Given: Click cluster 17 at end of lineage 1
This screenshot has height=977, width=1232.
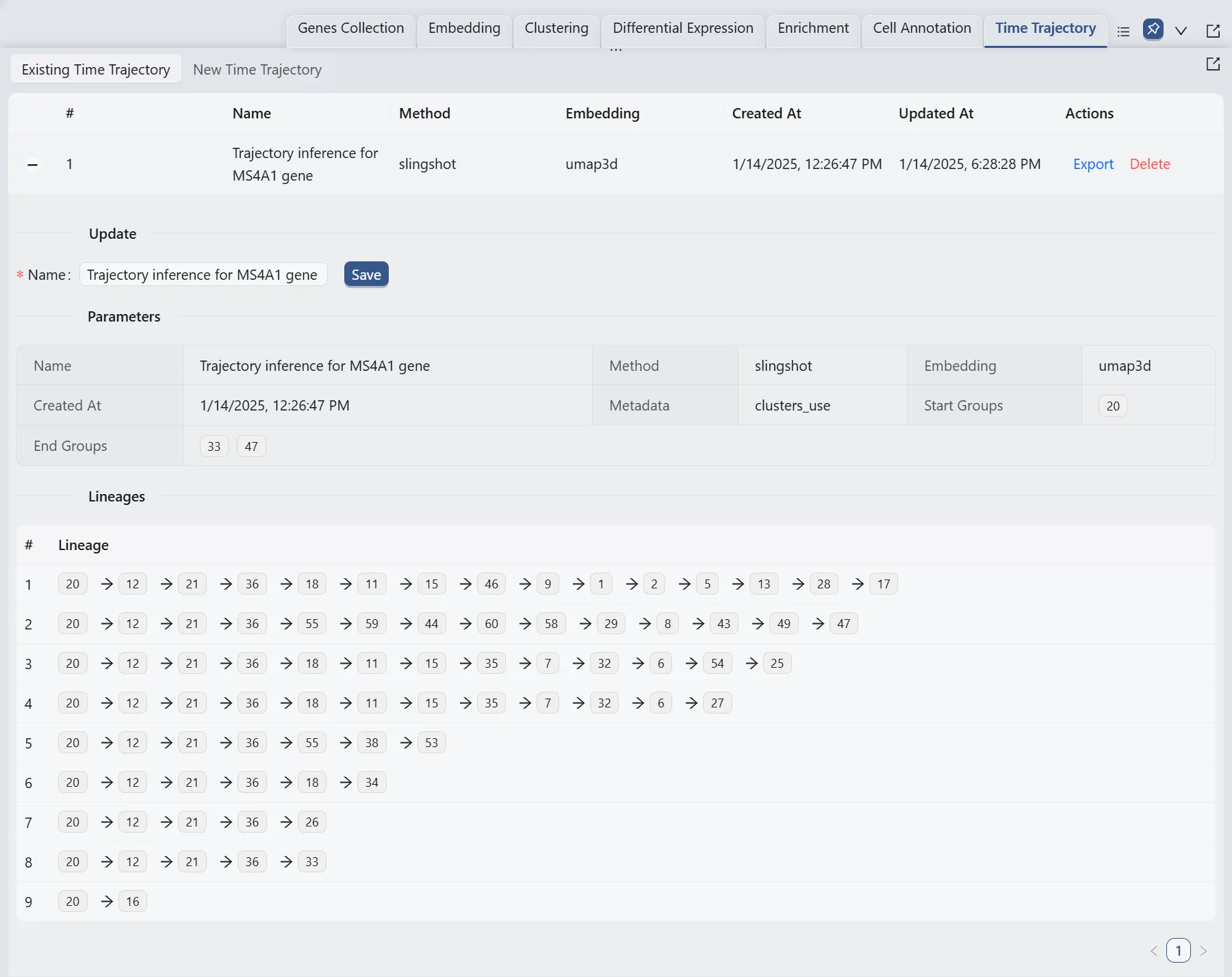Looking at the screenshot, I should 883,584.
